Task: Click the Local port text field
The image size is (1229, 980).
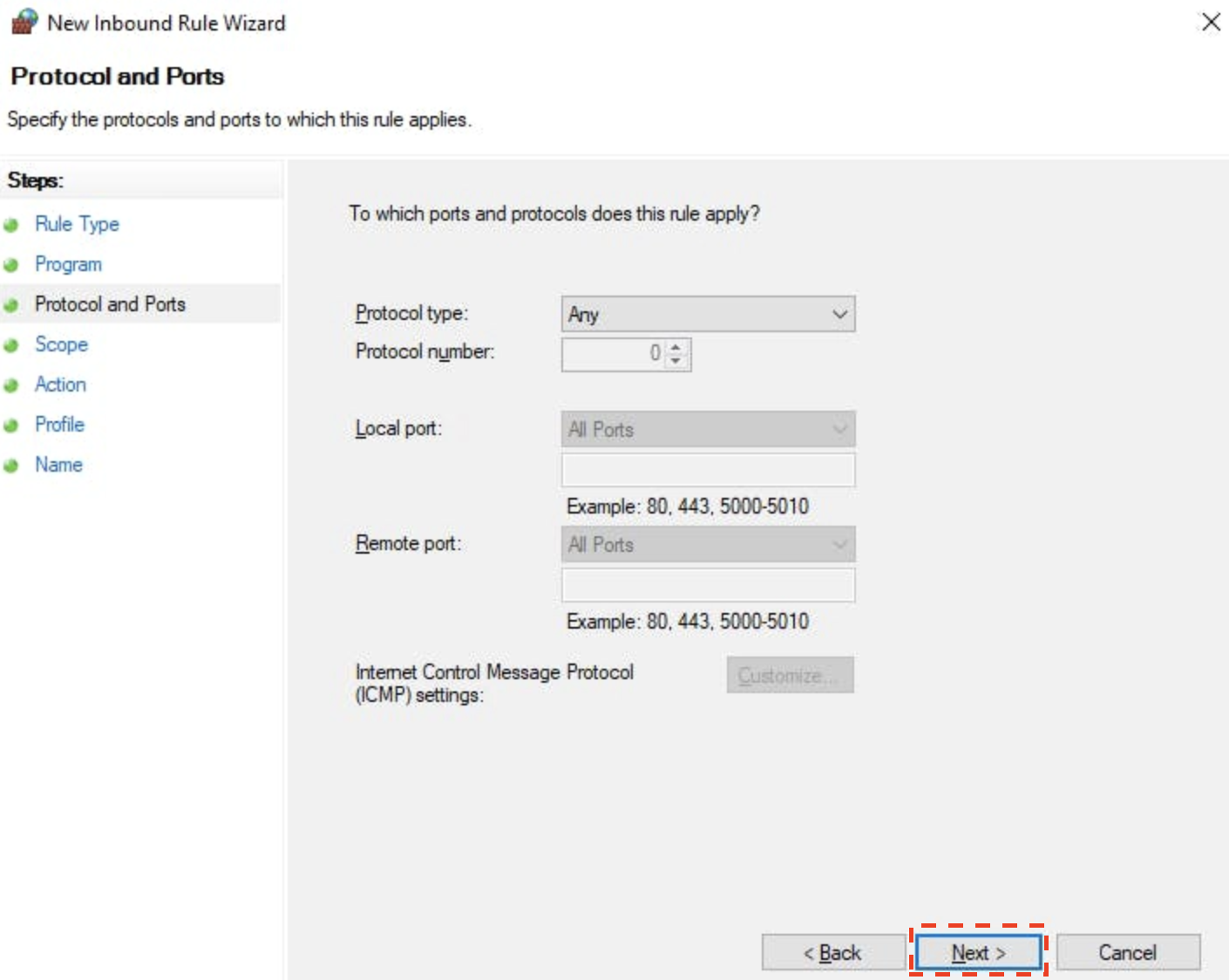Action: (708, 470)
